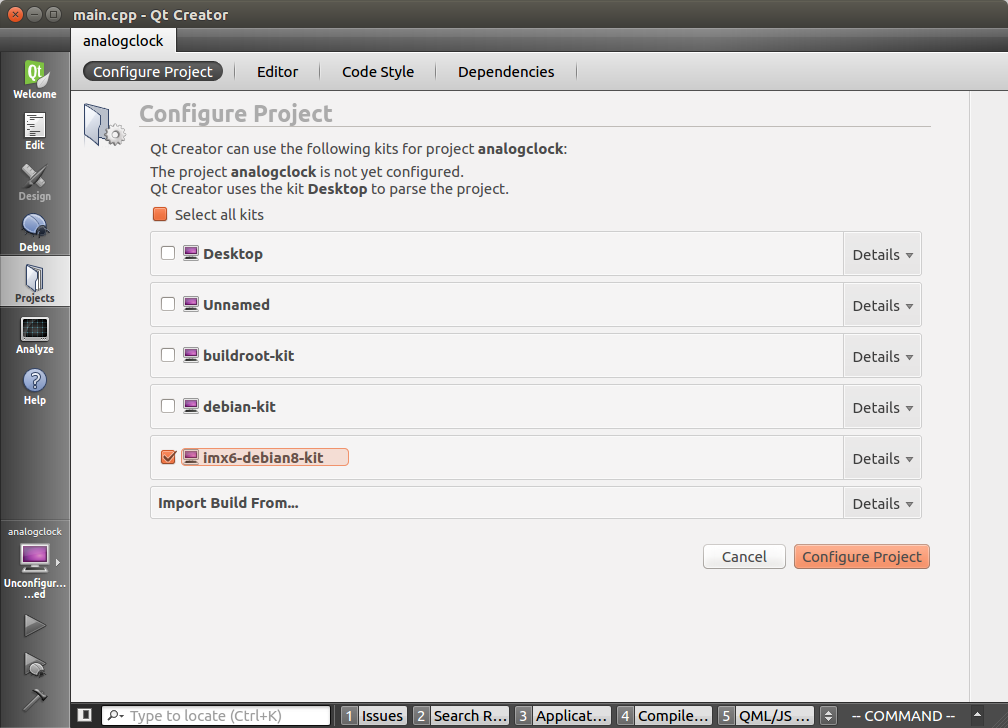Uncheck the imx6-debian8-kit checkbox

168,457
